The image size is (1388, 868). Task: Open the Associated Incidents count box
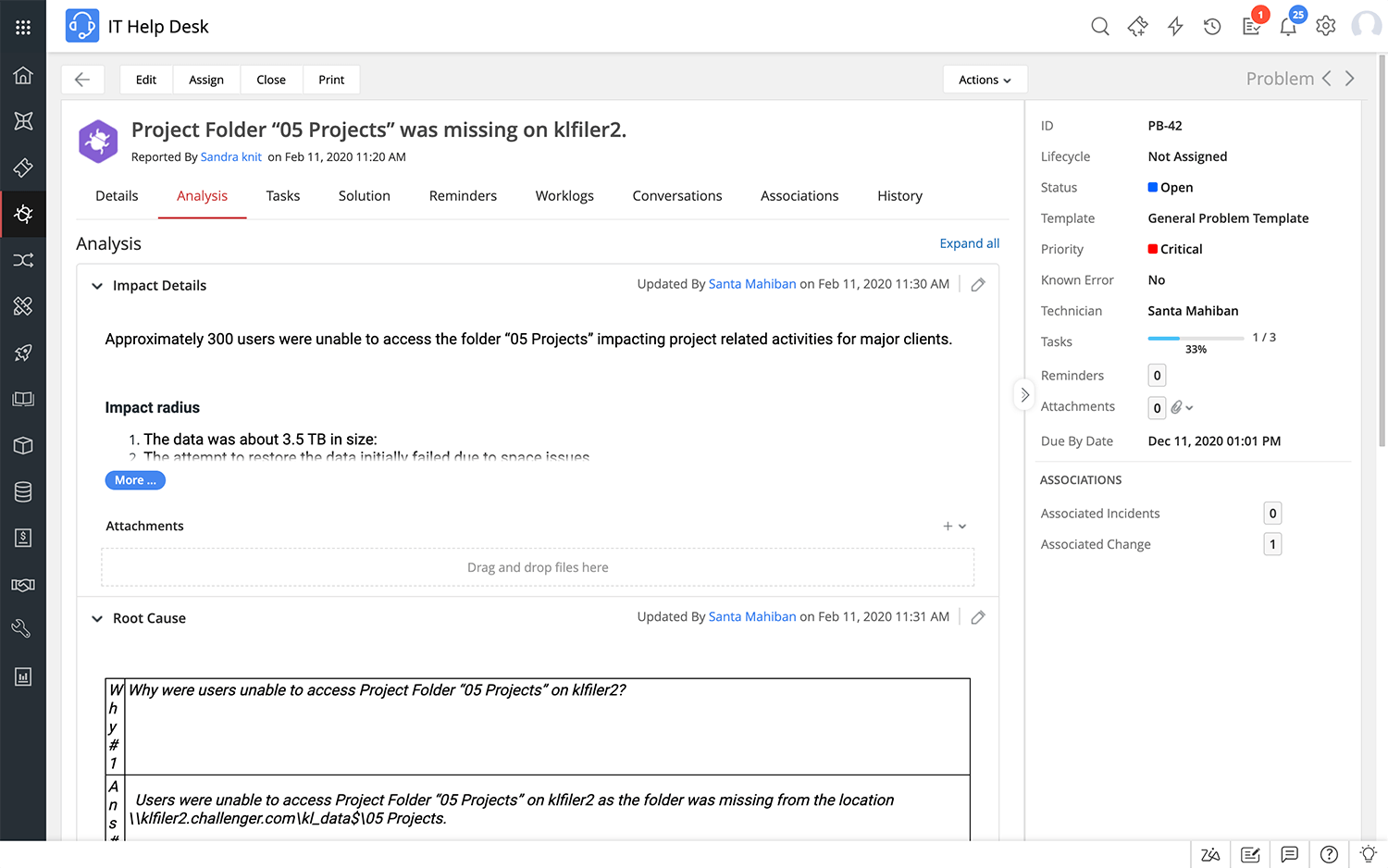(1272, 514)
